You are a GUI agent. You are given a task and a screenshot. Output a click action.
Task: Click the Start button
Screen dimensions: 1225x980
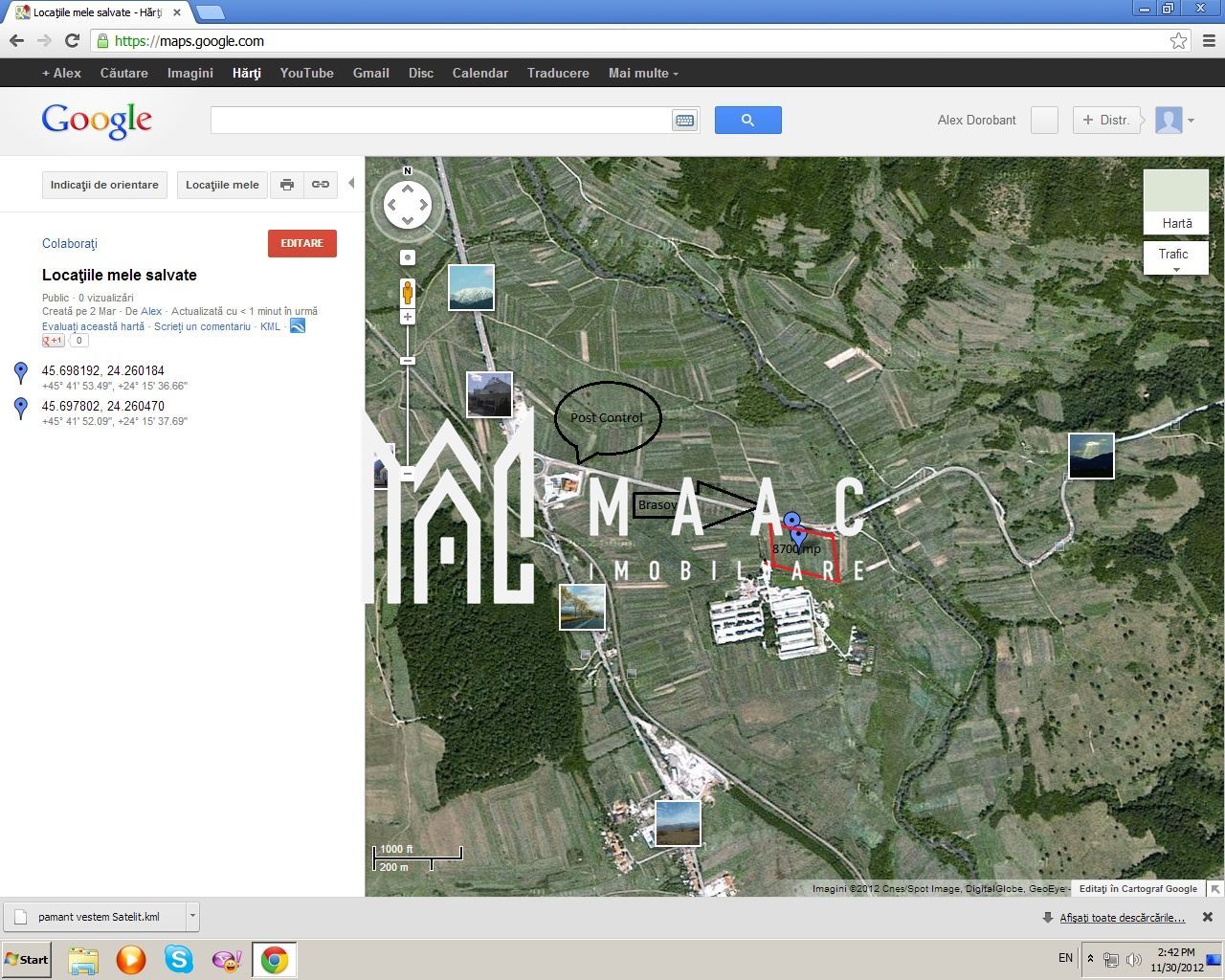pyautogui.click(x=26, y=959)
